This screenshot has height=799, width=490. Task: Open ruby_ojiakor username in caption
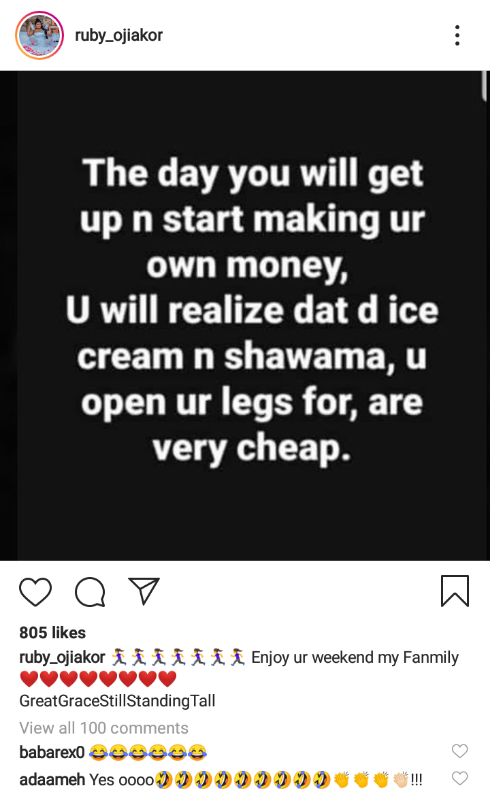tap(62, 657)
